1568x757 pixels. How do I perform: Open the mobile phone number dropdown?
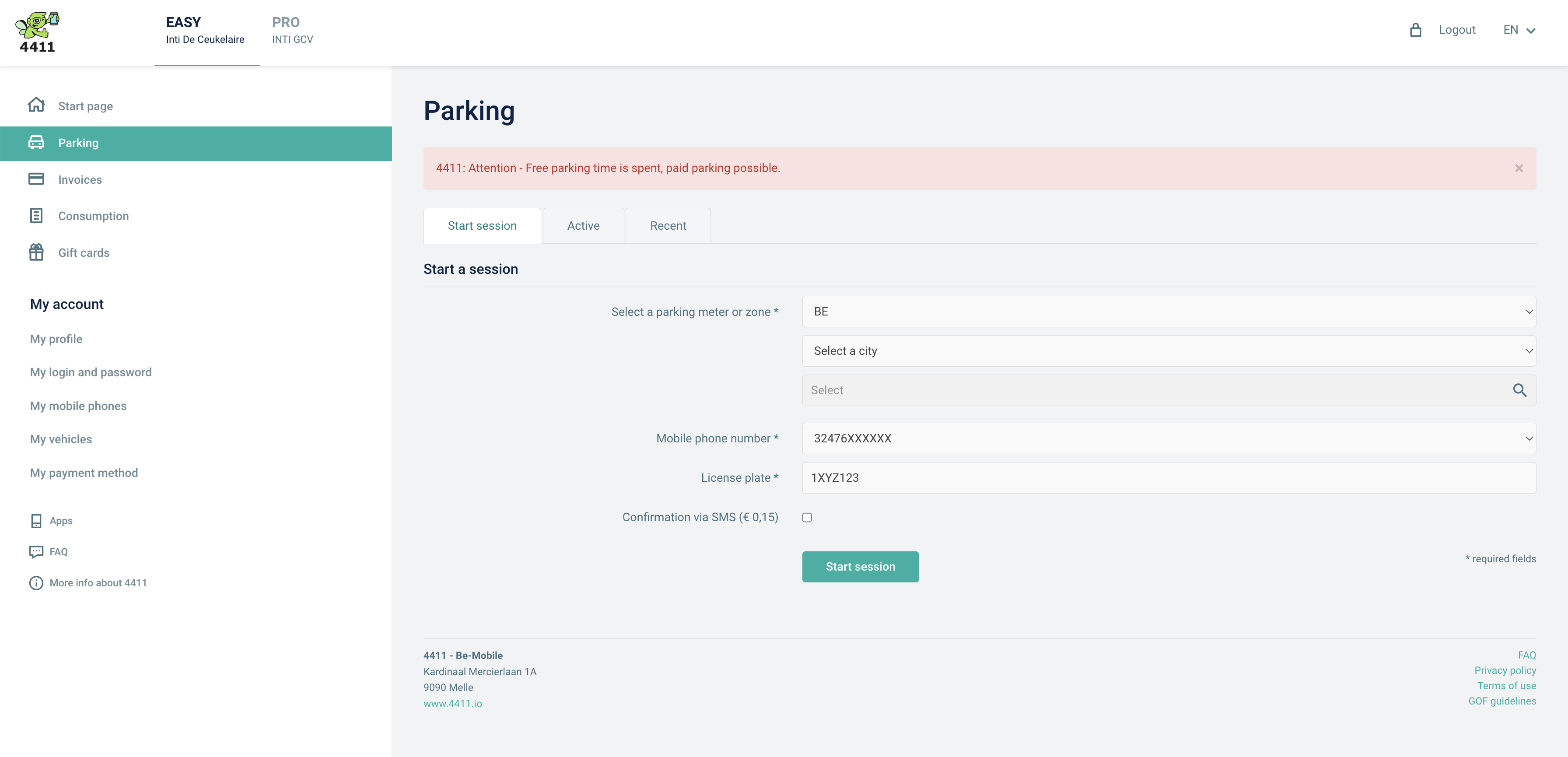[1169, 438]
